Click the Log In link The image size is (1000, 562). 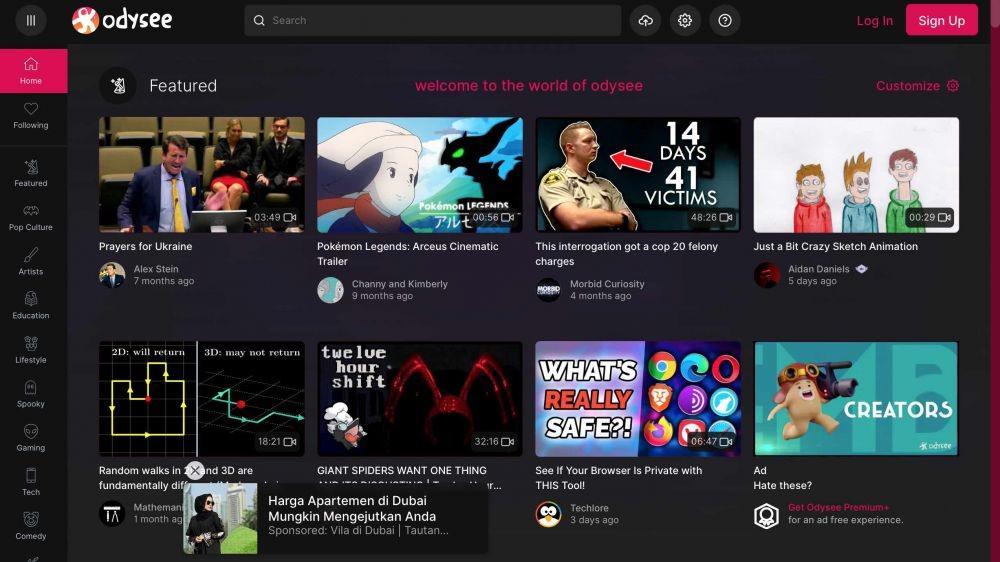click(x=874, y=21)
